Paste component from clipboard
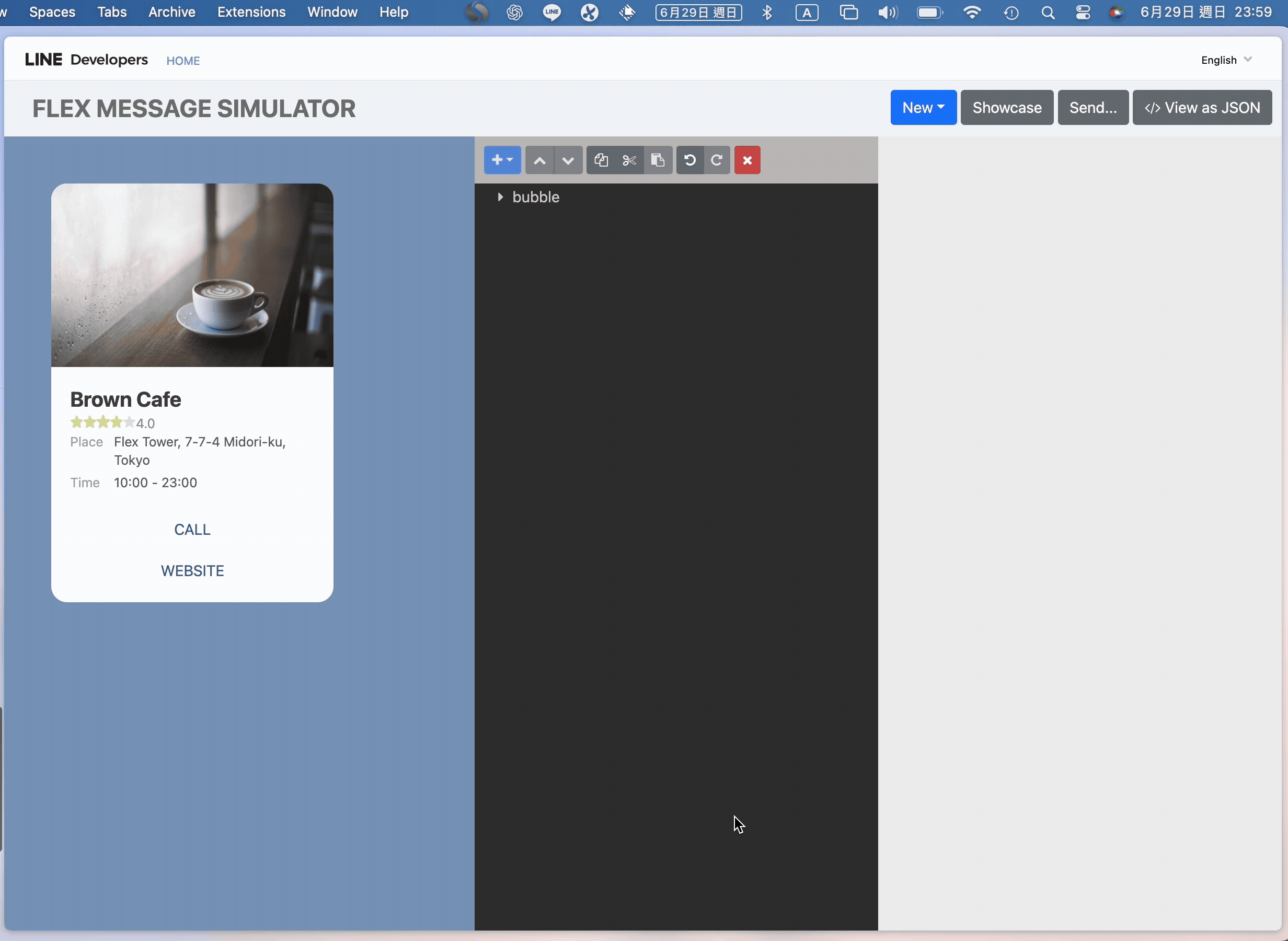 coord(658,160)
